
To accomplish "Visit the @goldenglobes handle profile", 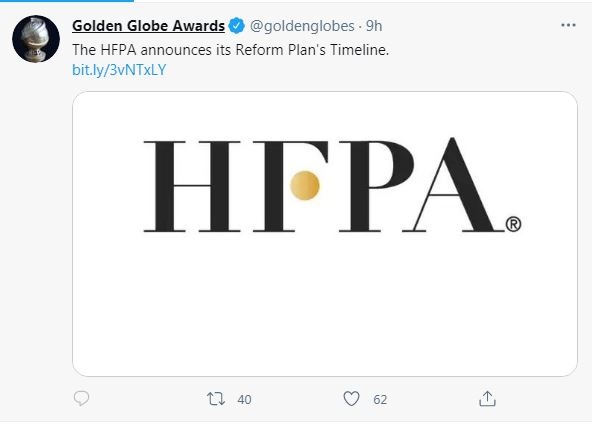I will coord(302,26).
